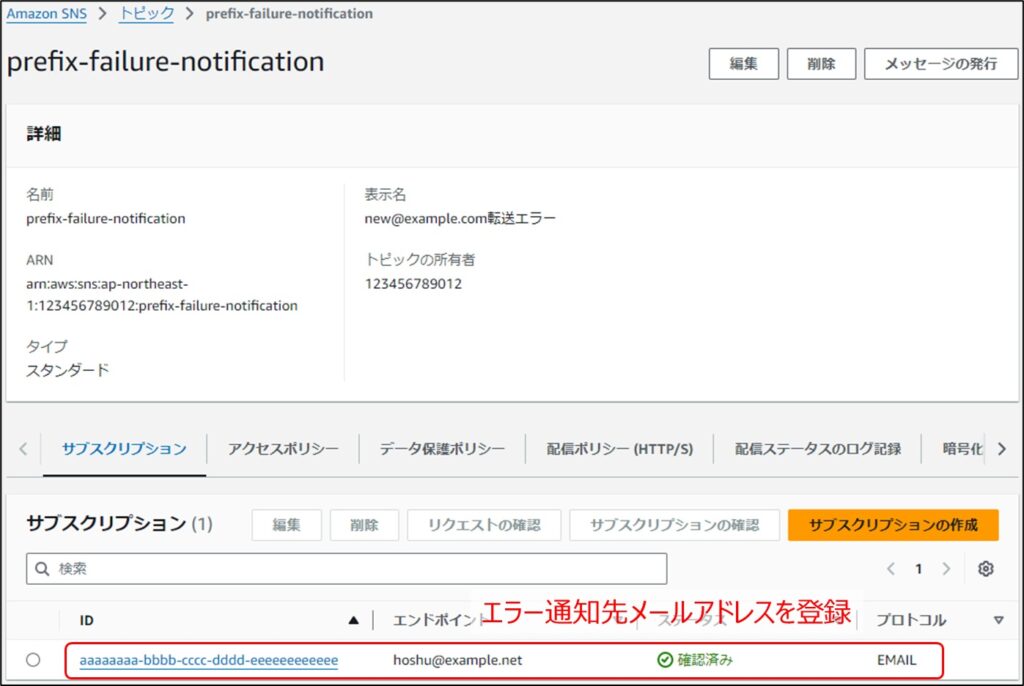The width and height of the screenshot is (1024, 686).
Task: Go to previous subscriptions page arrow
Action: pyautogui.click(x=891, y=569)
